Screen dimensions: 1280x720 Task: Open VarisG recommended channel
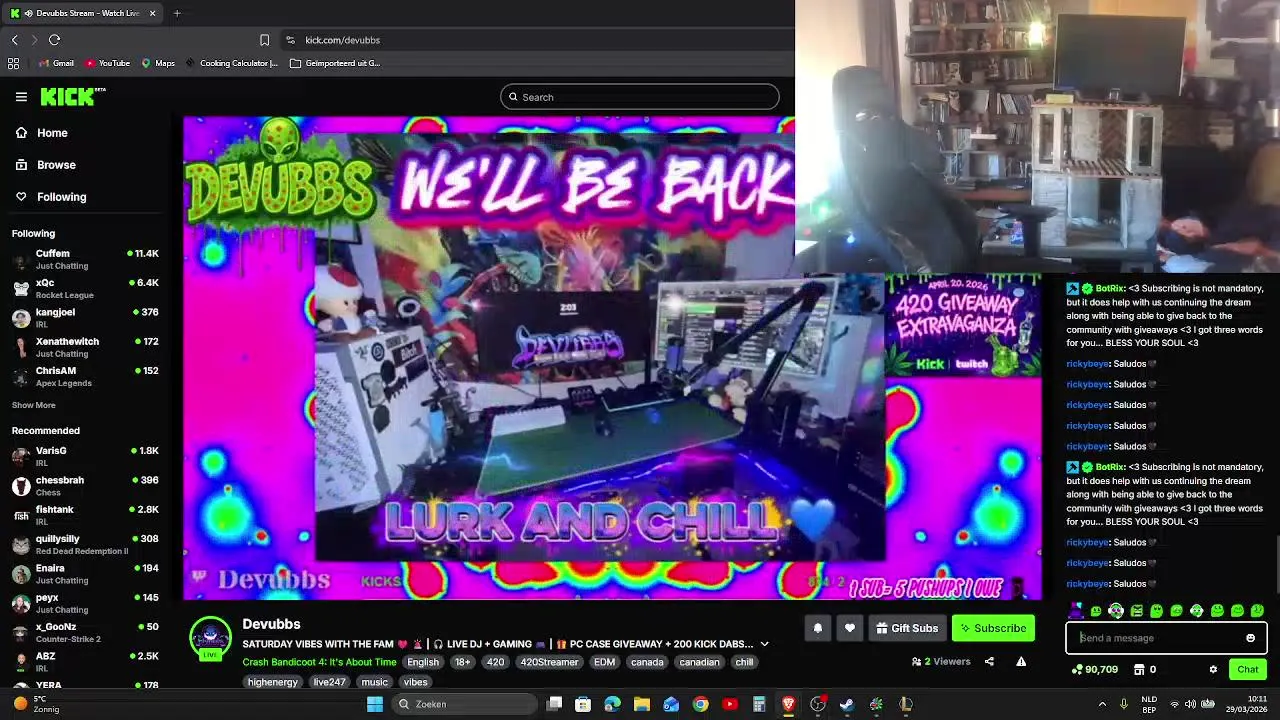pos(85,456)
